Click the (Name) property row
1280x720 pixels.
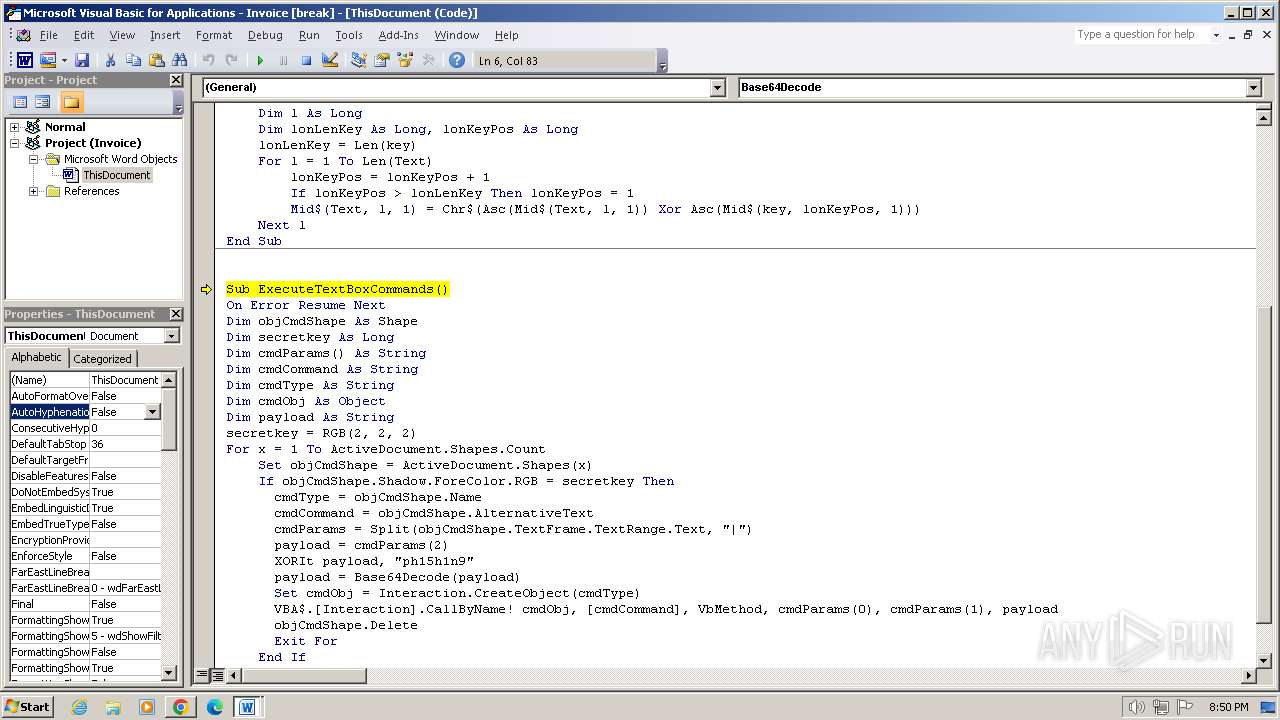(x=85, y=380)
